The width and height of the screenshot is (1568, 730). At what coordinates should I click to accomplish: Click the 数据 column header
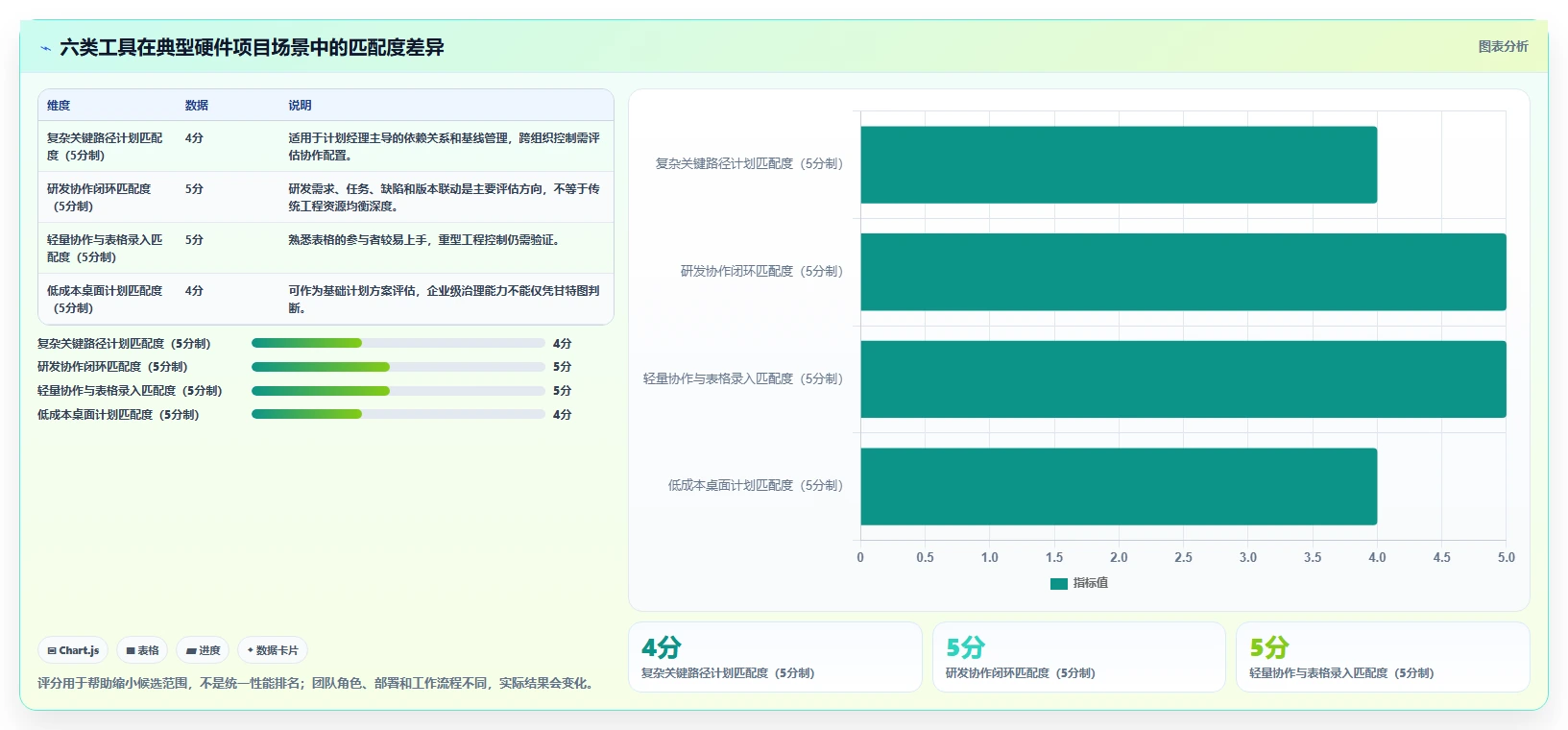197,106
